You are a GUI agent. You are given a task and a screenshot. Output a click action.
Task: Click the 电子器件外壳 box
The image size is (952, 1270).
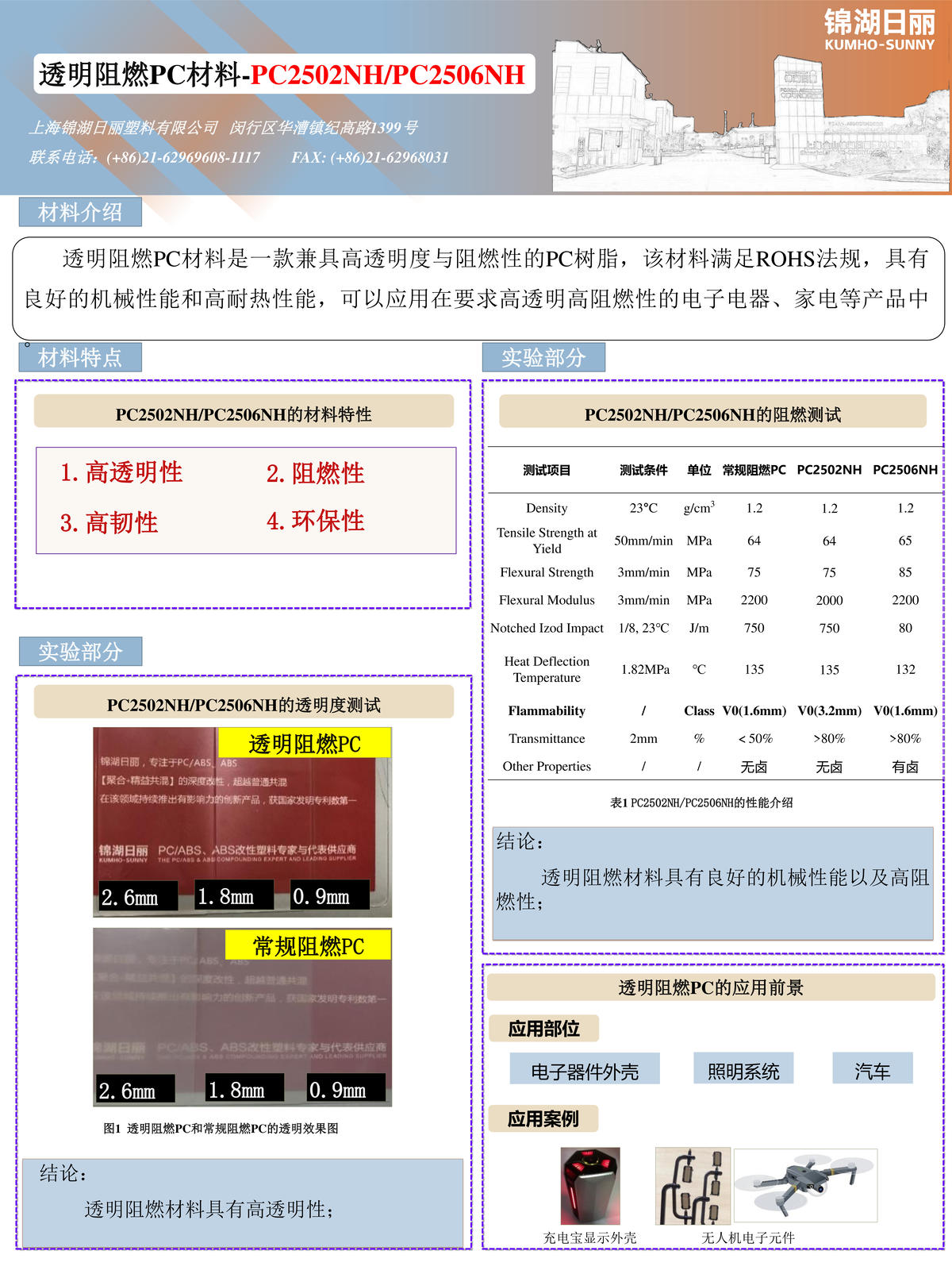pyautogui.click(x=585, y=1070)
